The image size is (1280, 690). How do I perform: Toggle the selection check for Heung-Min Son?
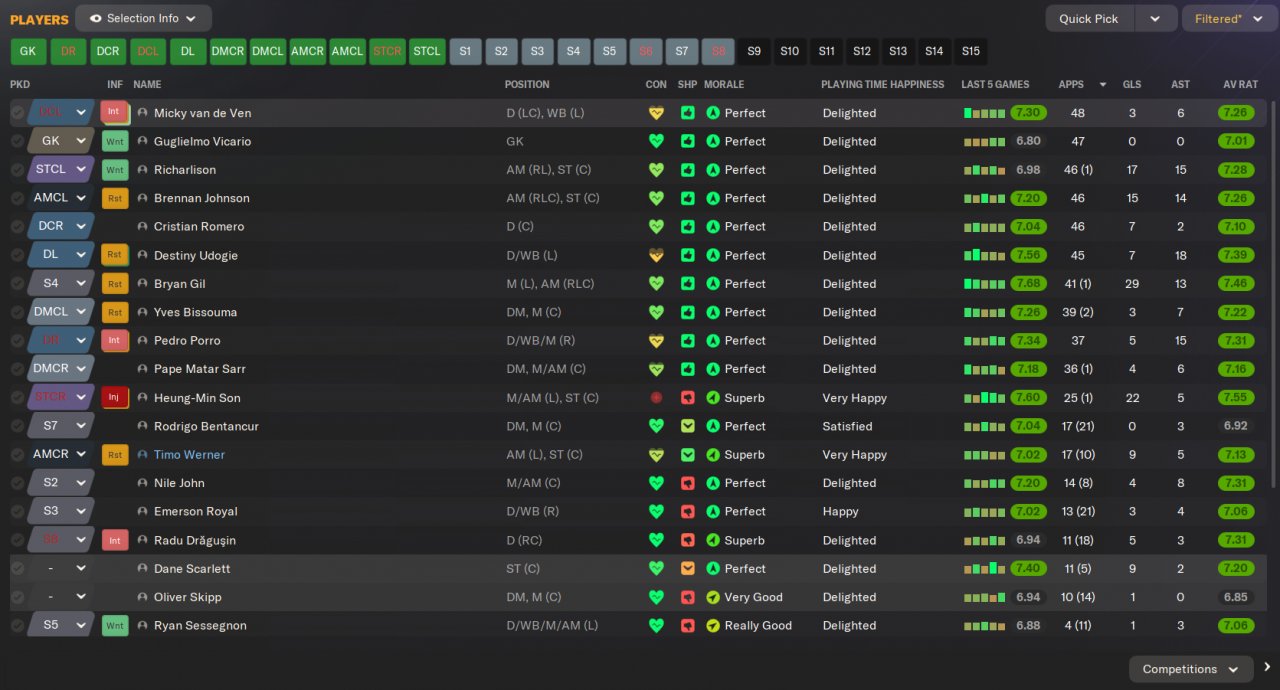point(17,398)
